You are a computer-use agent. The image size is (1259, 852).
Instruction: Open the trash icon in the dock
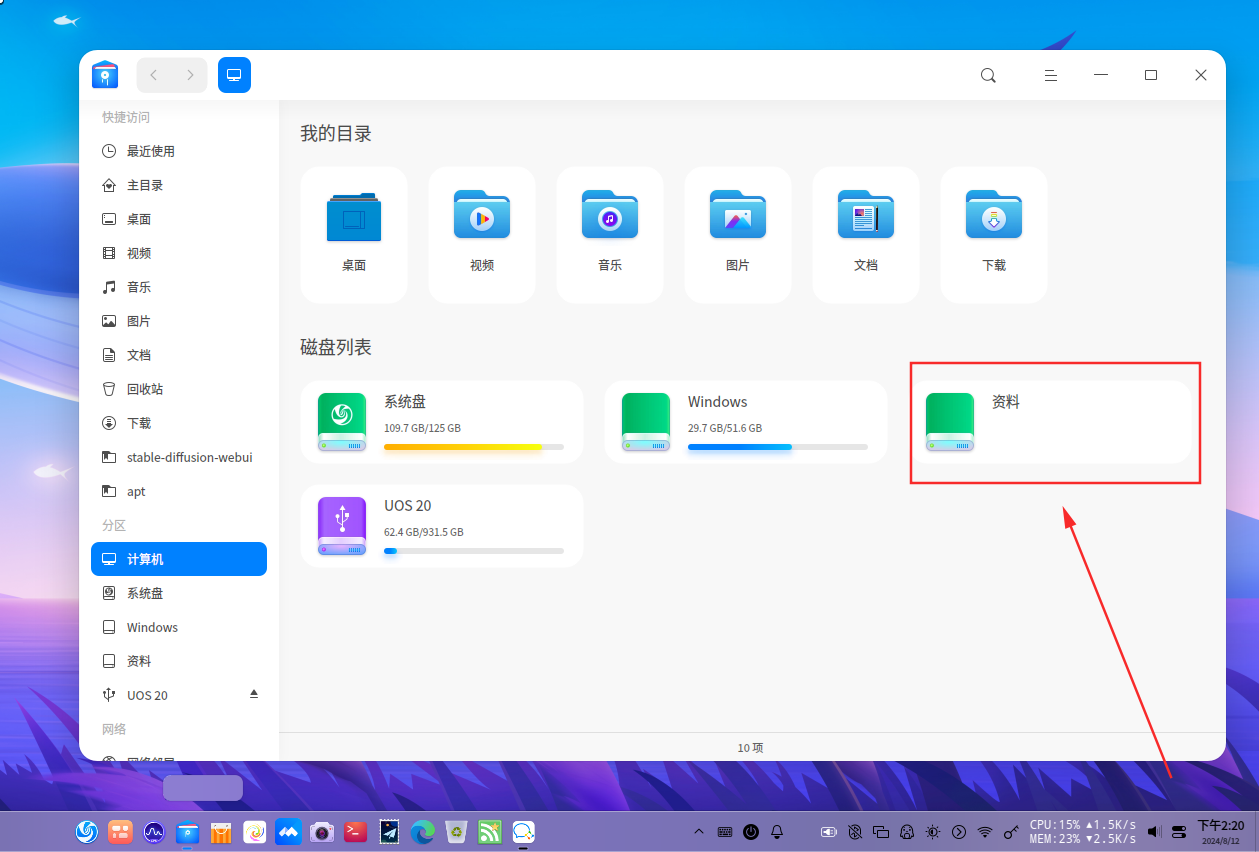(x=456, y=831)
